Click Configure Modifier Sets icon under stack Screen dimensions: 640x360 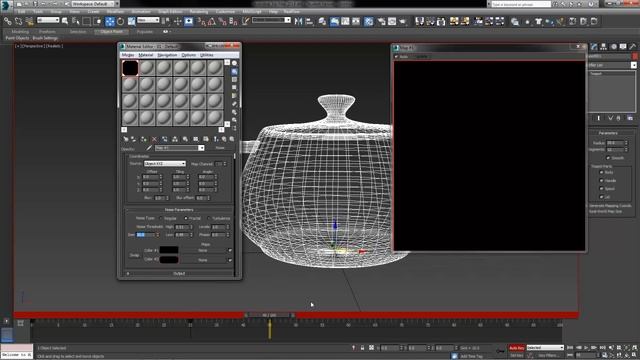[x=630, y=118]
